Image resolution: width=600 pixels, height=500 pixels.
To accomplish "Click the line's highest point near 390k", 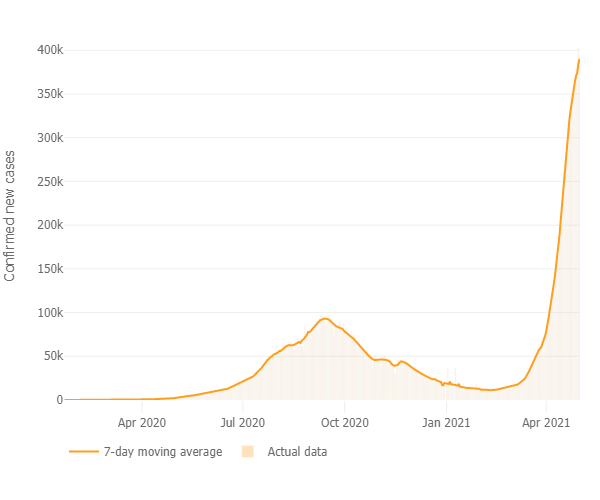I will point(579,60).
